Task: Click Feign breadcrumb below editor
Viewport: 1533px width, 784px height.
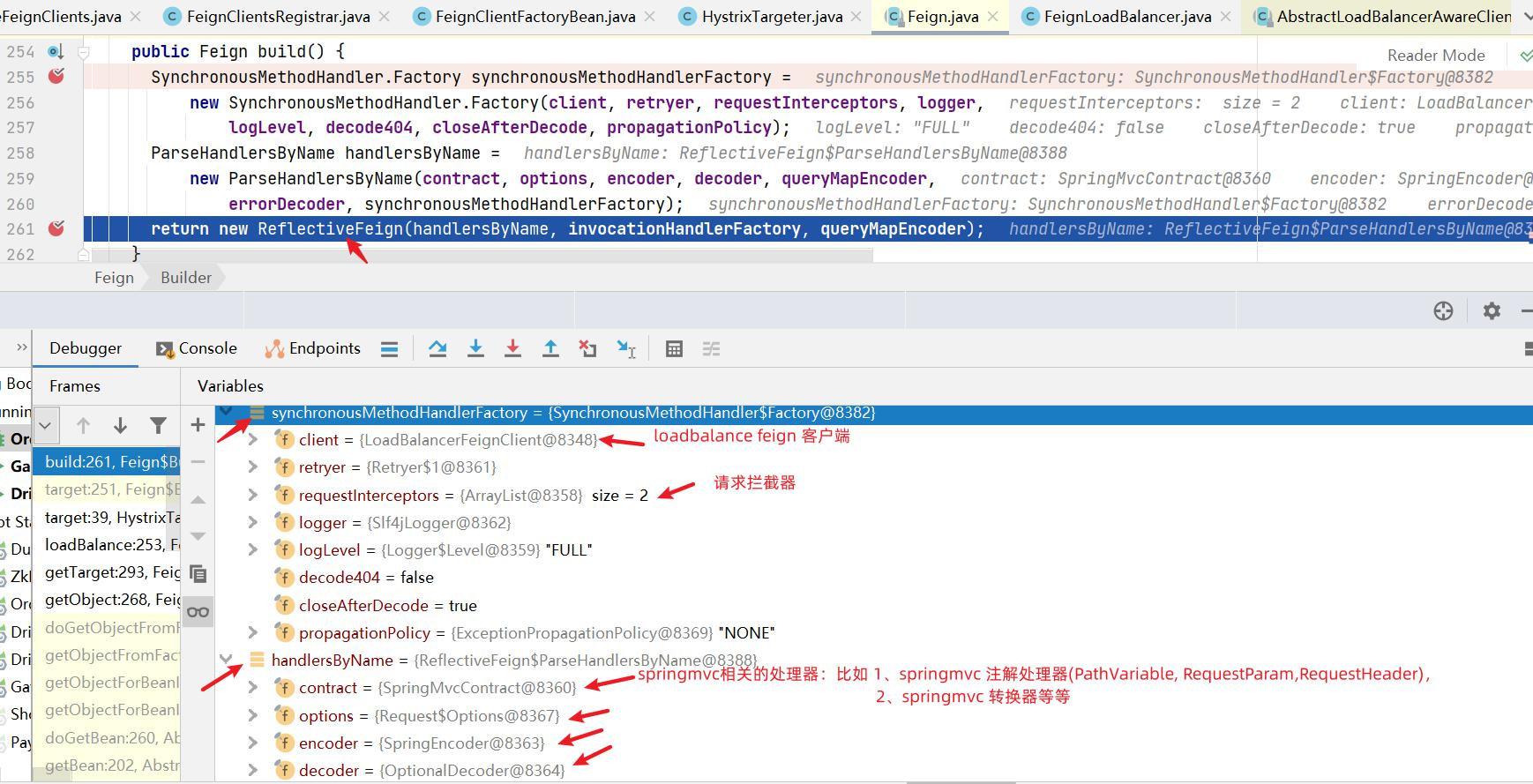Action: 114,277
